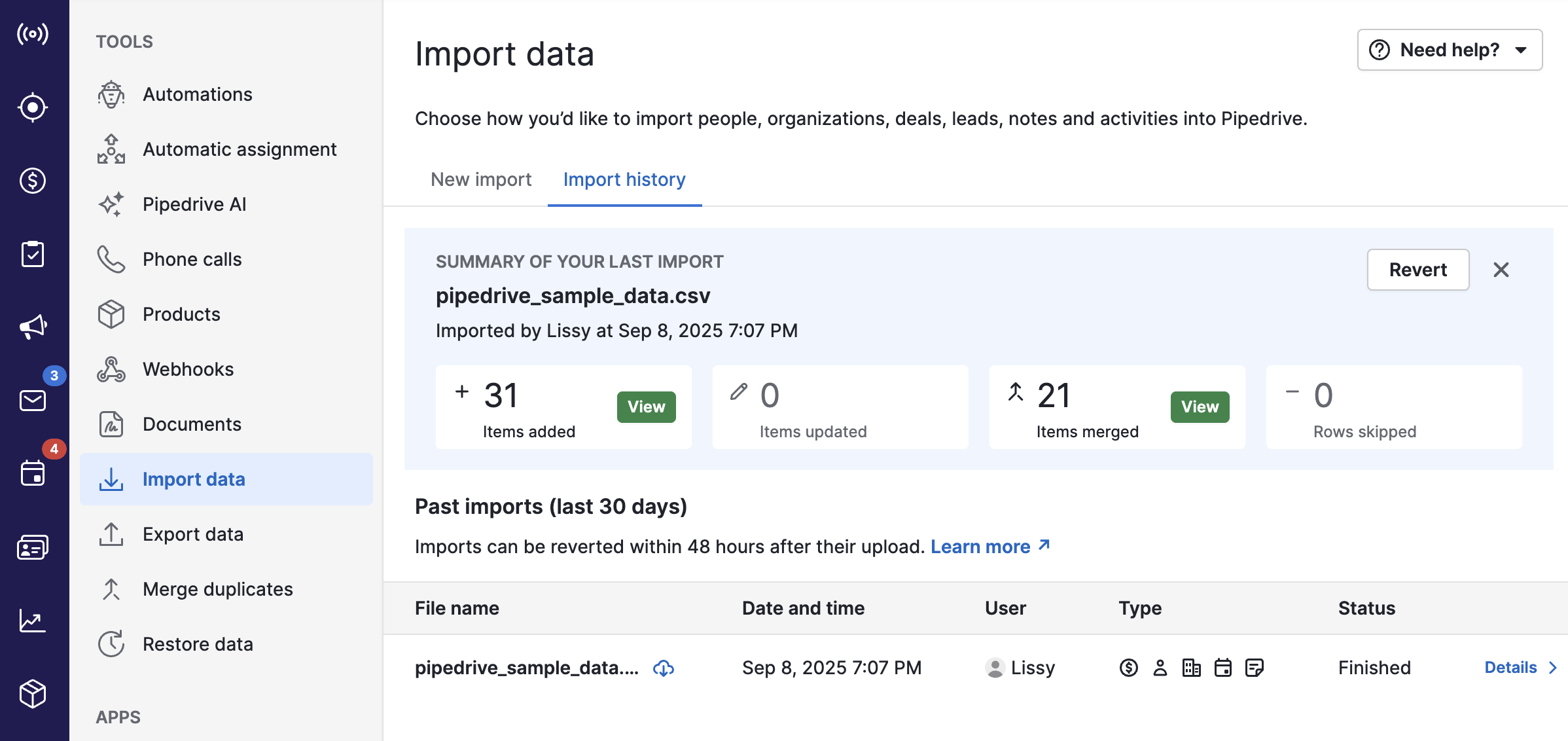1568x741 pixels.
Task: Click the deal type dollar icon in row
Action: [1129, 668]
